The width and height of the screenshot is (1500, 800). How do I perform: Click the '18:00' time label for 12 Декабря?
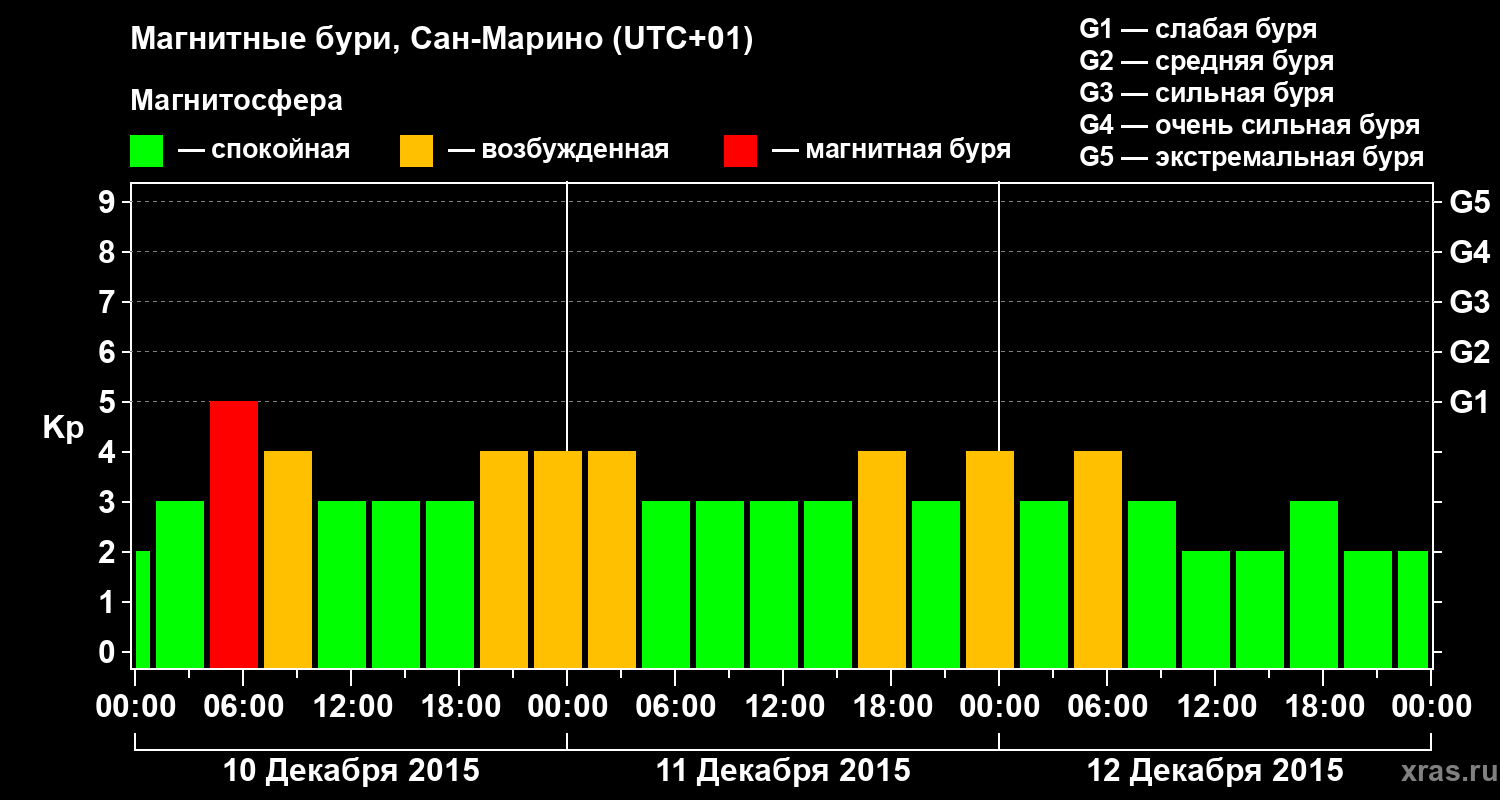pos(1323,707)
